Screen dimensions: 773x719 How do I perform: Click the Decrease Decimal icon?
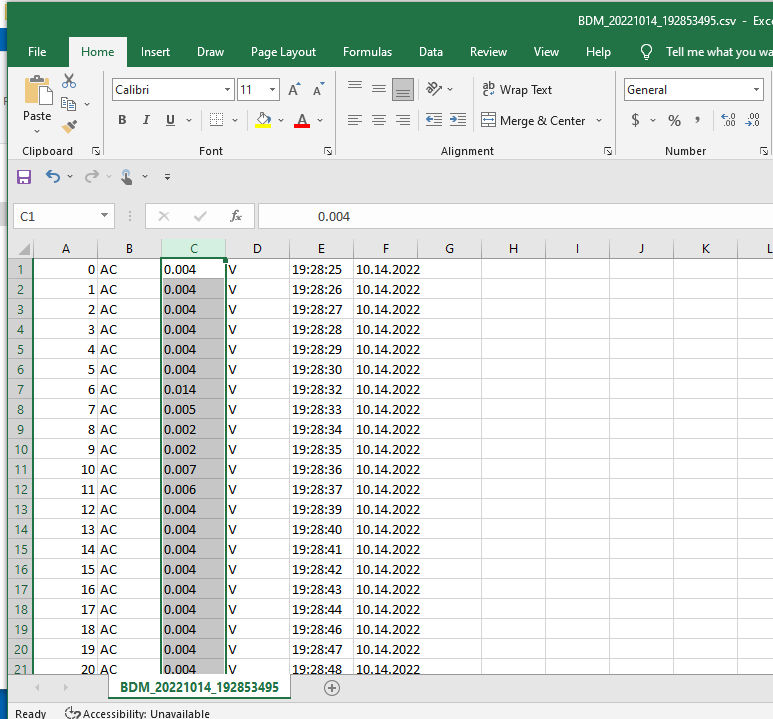[x=752, y=120]
